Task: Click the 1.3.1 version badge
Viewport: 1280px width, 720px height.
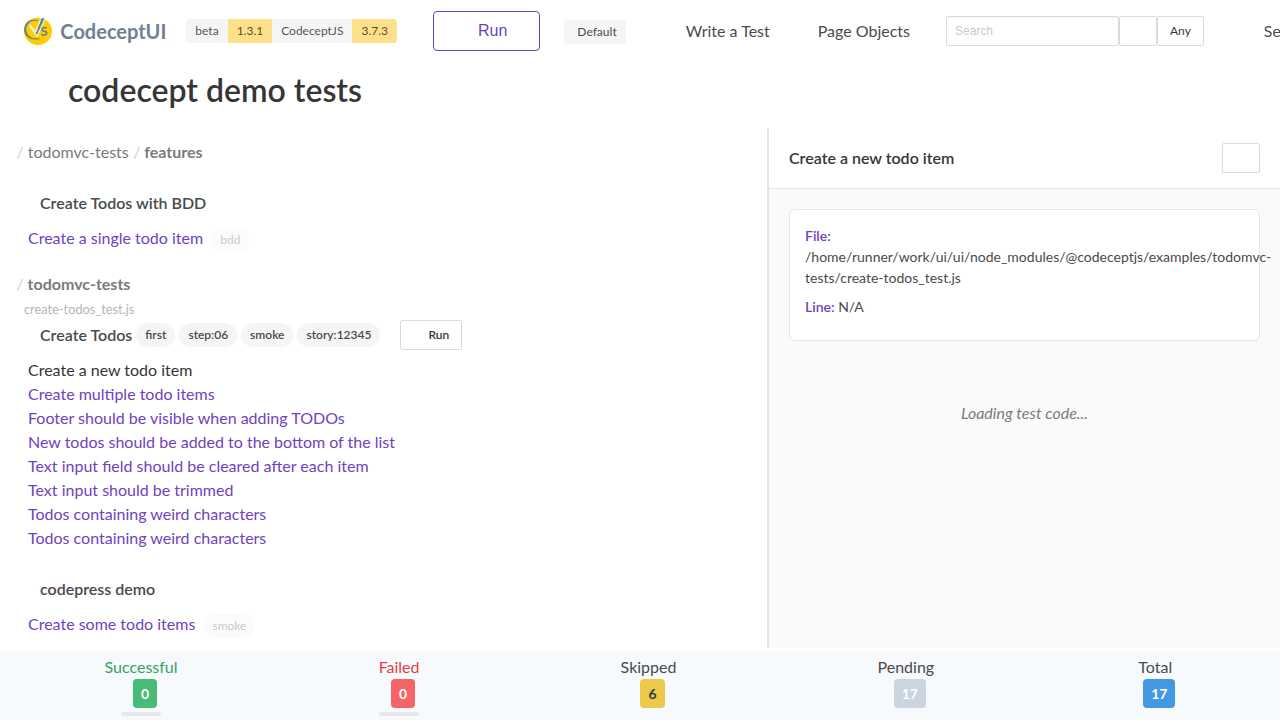Action: click(249, 31)
